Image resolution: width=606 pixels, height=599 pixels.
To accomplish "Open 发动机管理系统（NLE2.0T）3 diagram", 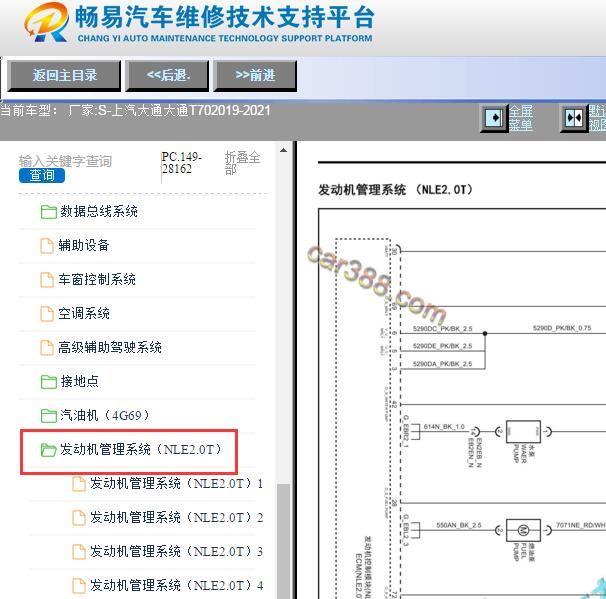I will click(177, 551).
